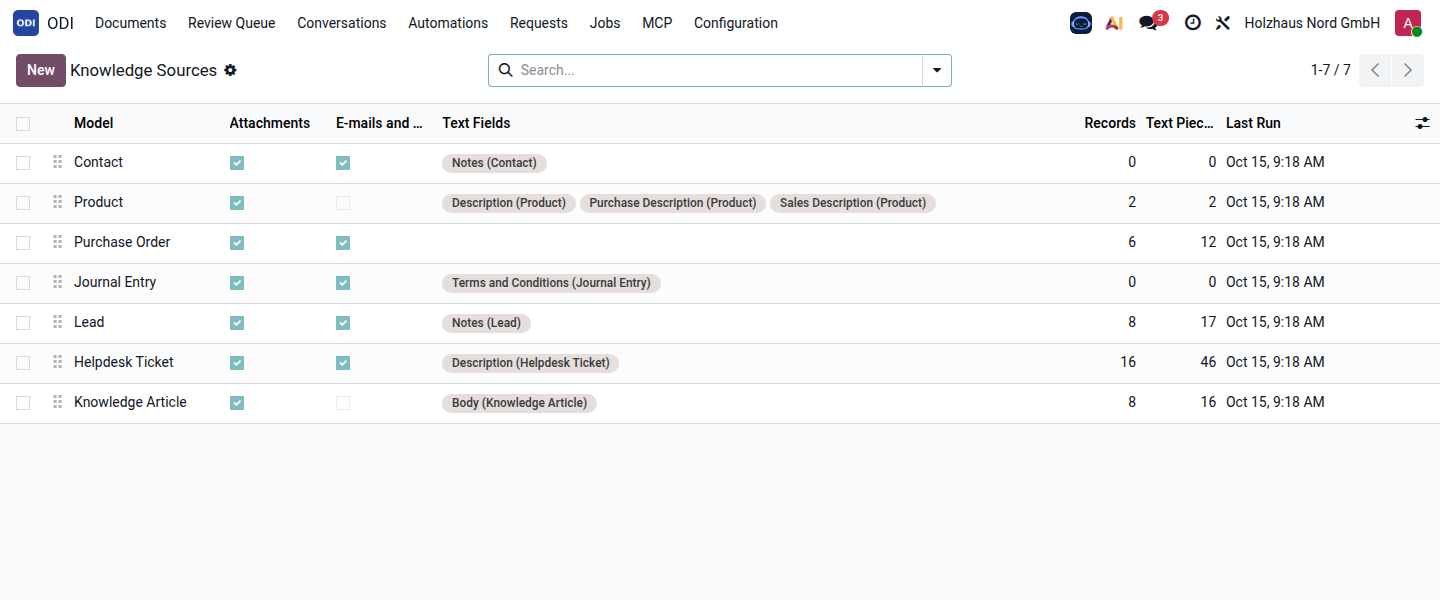Image resolution: width=1440 pixels, height=600 pixels.
Task: Grab the drag handle for Lead row
Action: click(57, 322)
